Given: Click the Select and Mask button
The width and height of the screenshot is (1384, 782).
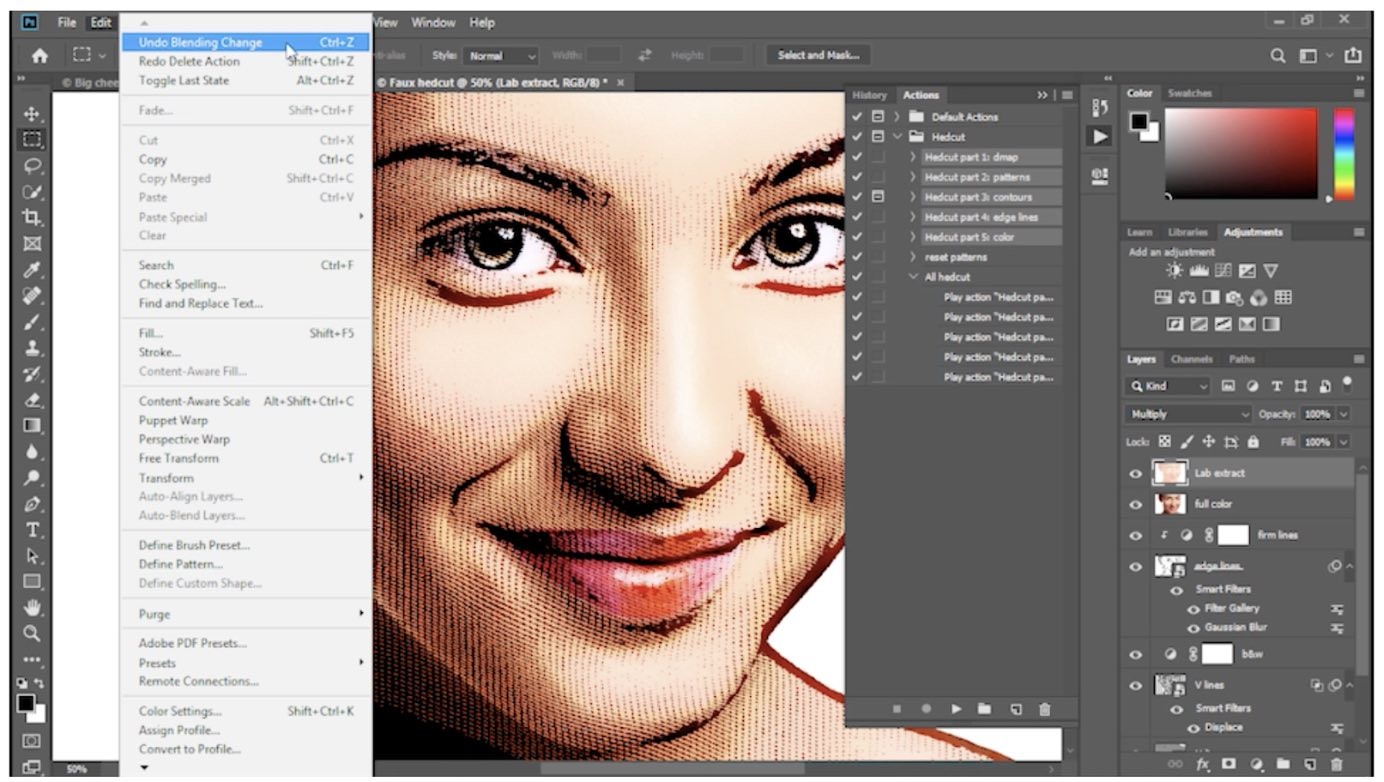Looking at the screenshot, I should (x=820, y=55).
